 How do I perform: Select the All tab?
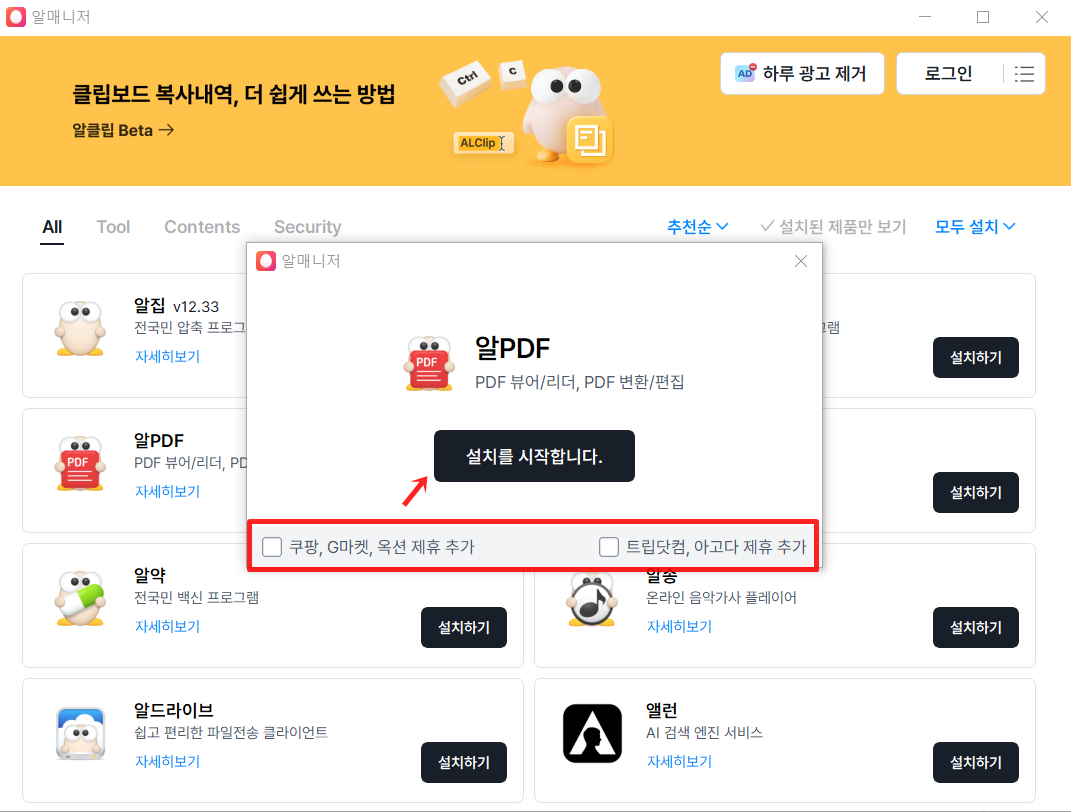(52, 227)
